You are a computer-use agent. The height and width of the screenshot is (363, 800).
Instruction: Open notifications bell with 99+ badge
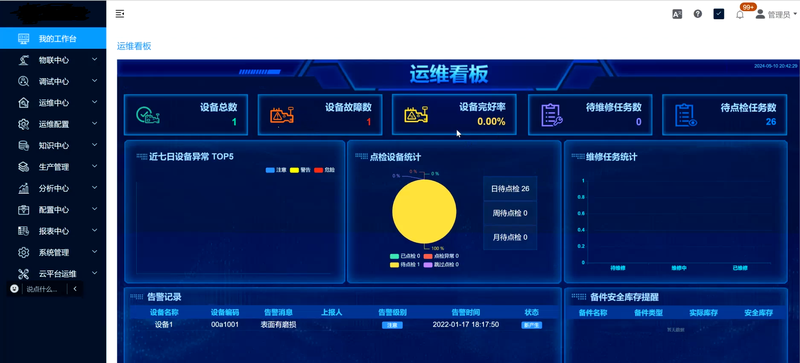[x=740, y=14]
